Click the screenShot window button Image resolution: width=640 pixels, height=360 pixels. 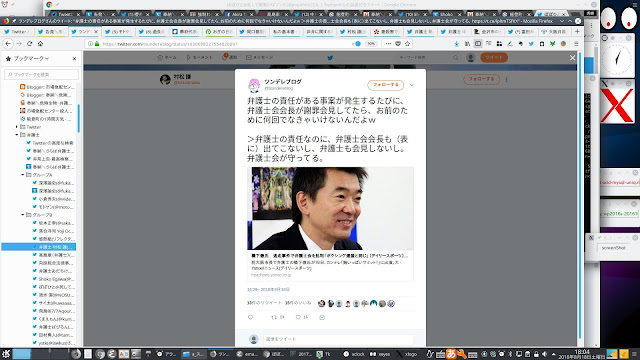(x=613, y=248)
